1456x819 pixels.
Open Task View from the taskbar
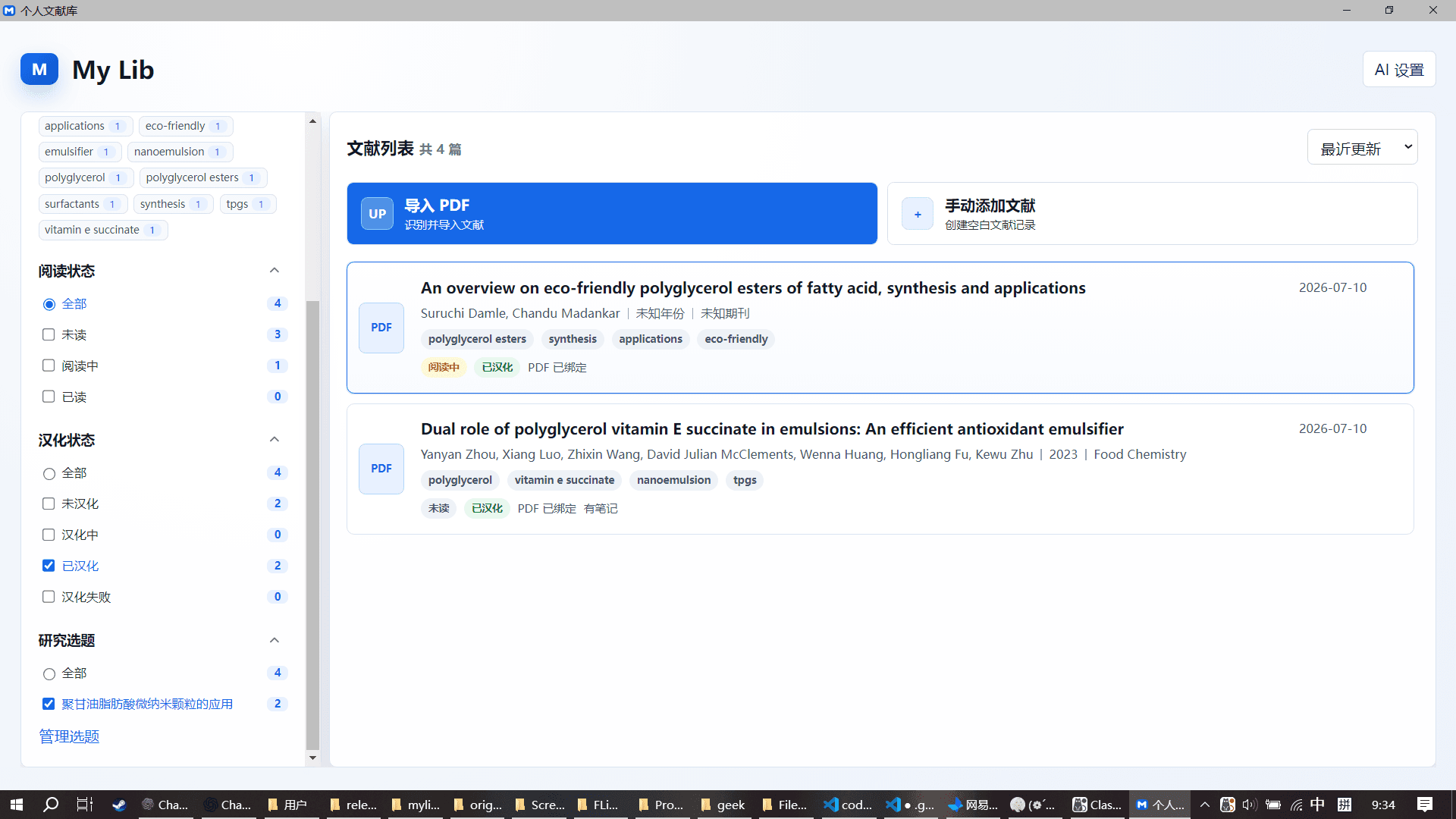tap(84, 805)
